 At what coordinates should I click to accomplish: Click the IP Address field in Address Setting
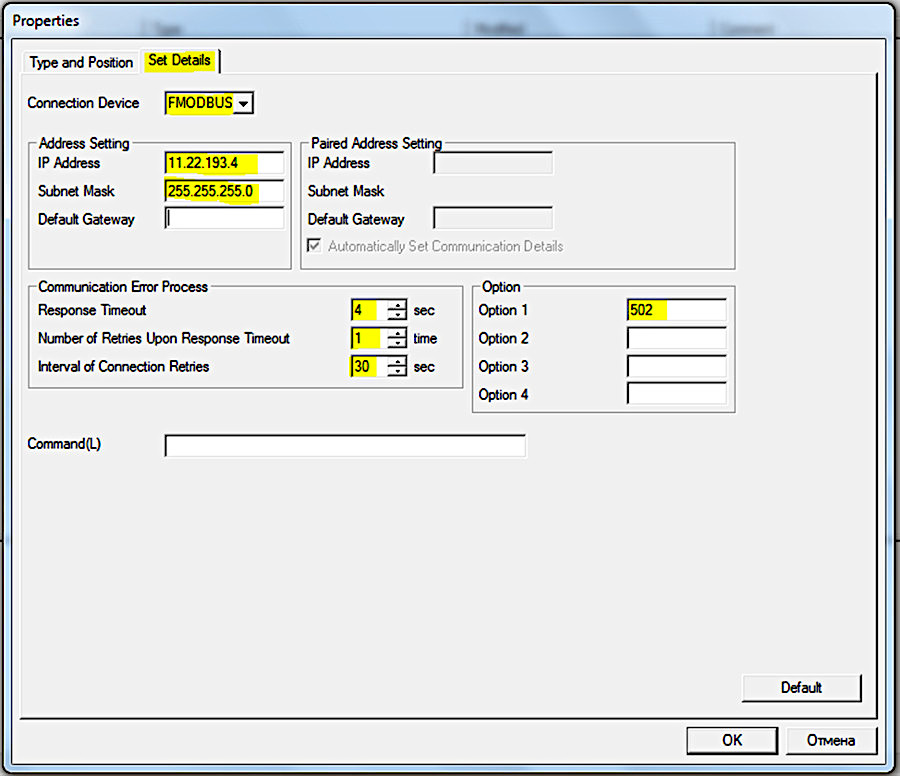point(224,163)
